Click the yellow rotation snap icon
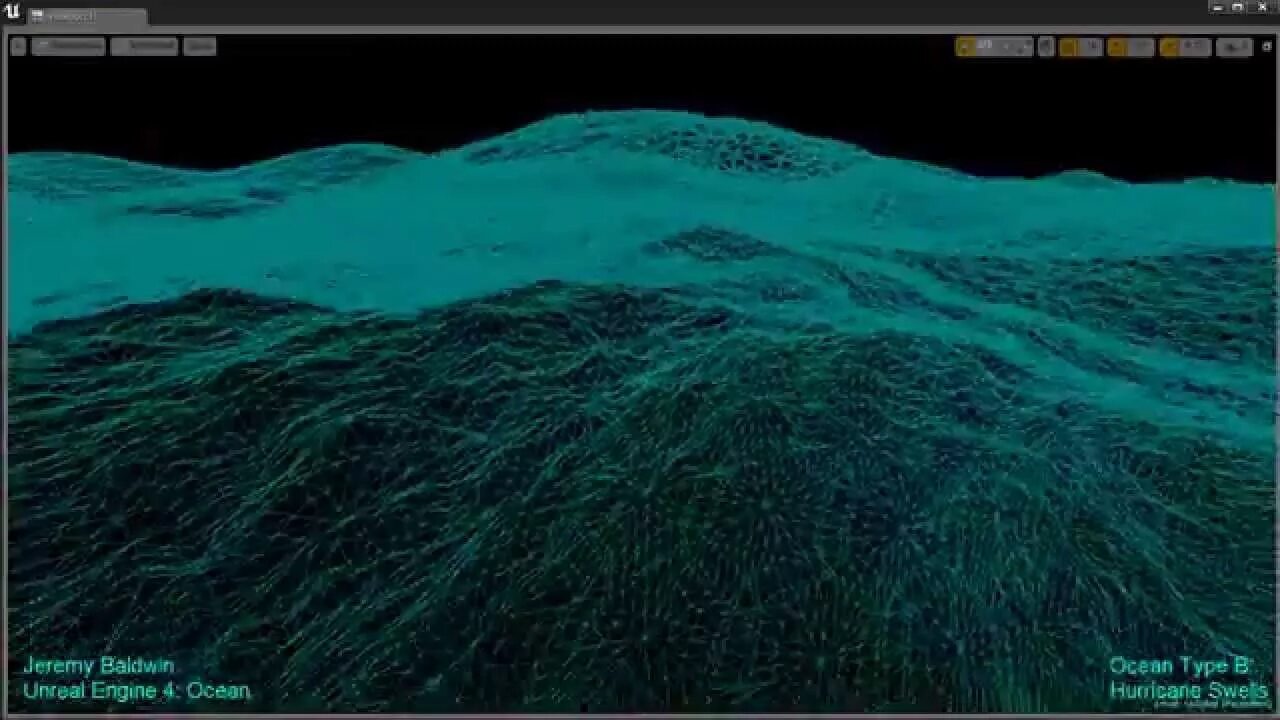Viewport: 1280px width, 720px height. (1115, 46)
